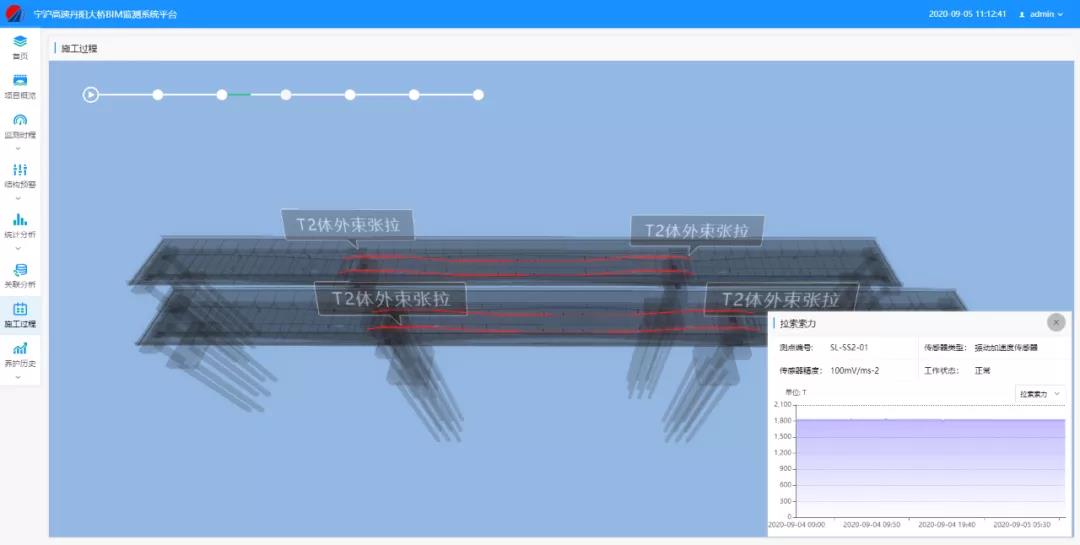Image resolution: width=1080 pixels, height=545 pixels.
Task: Open the 关联分析 correlation analysis icon
Action: coord(20,270)
